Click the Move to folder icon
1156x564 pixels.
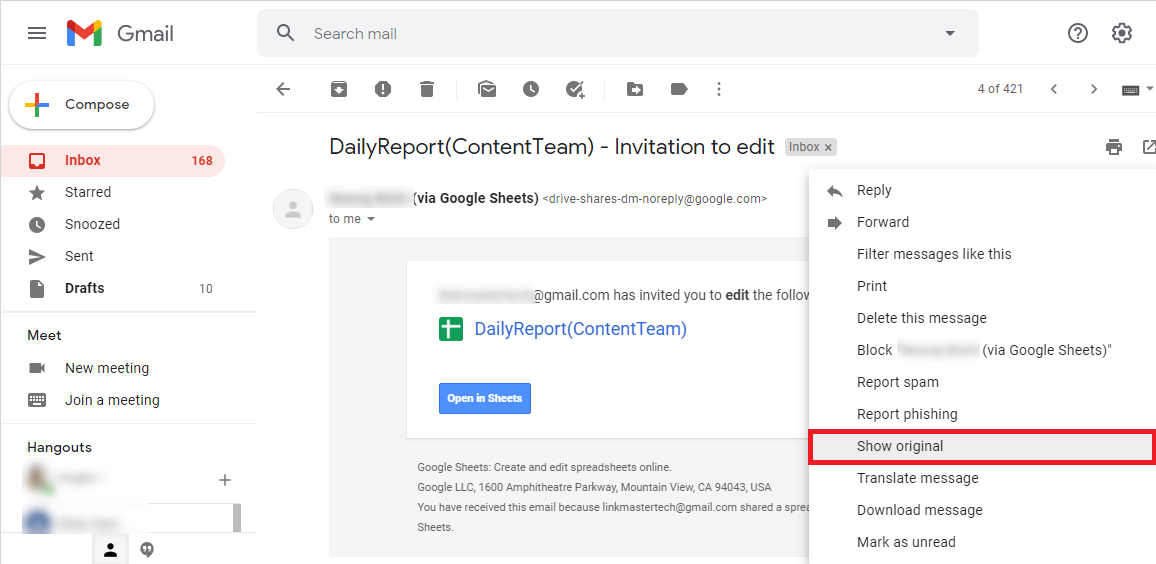(x=635, y=89)
